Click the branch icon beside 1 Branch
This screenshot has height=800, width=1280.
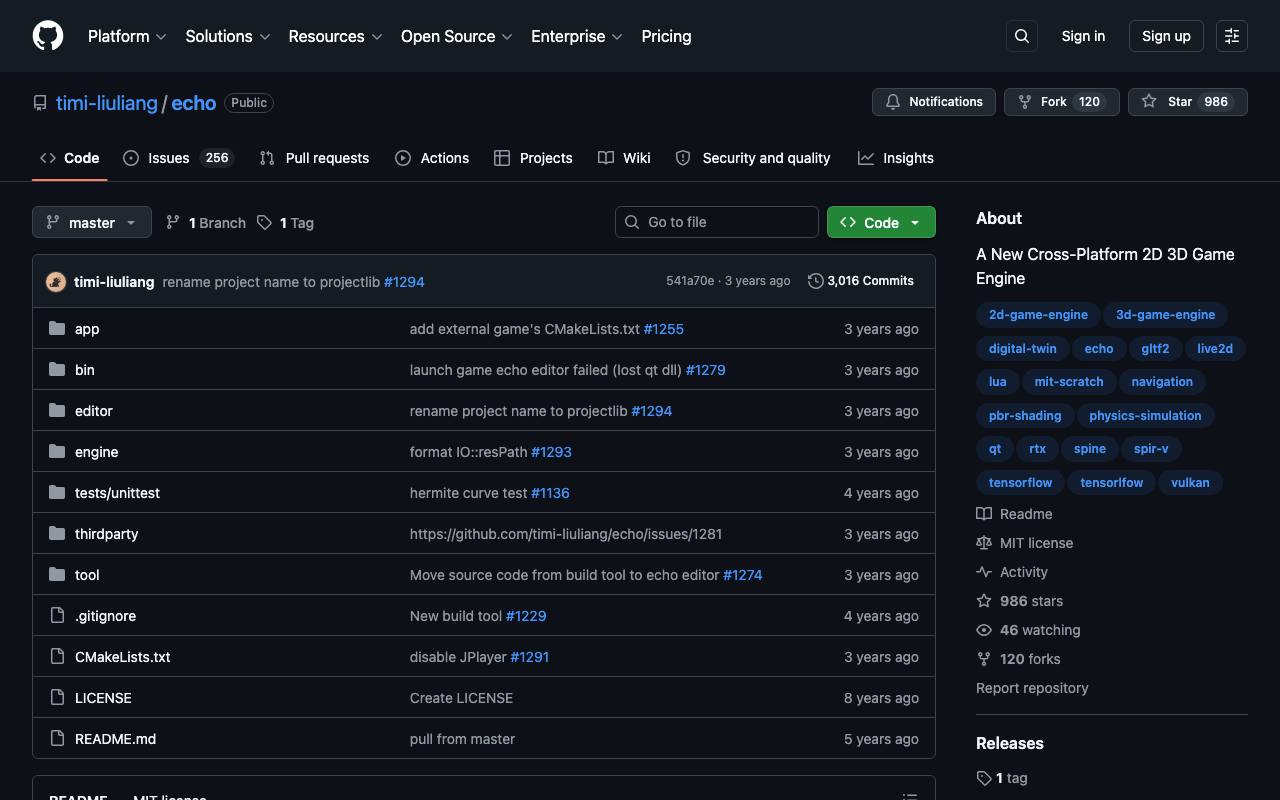tap(173, 223)
